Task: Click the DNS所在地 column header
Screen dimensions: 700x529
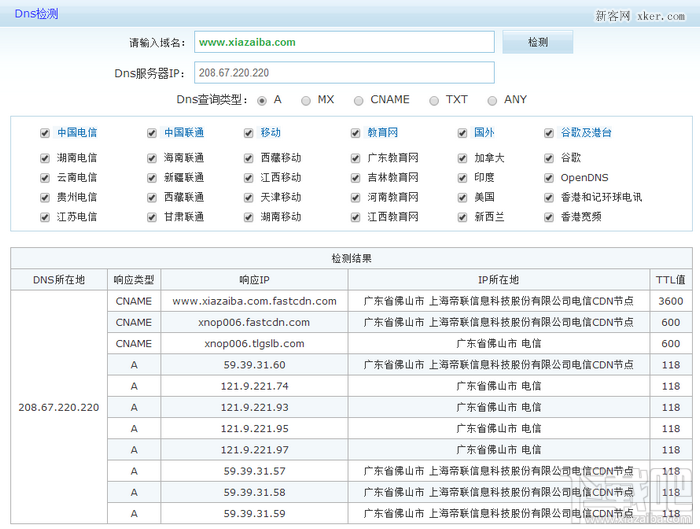Action: coord(59,280)
